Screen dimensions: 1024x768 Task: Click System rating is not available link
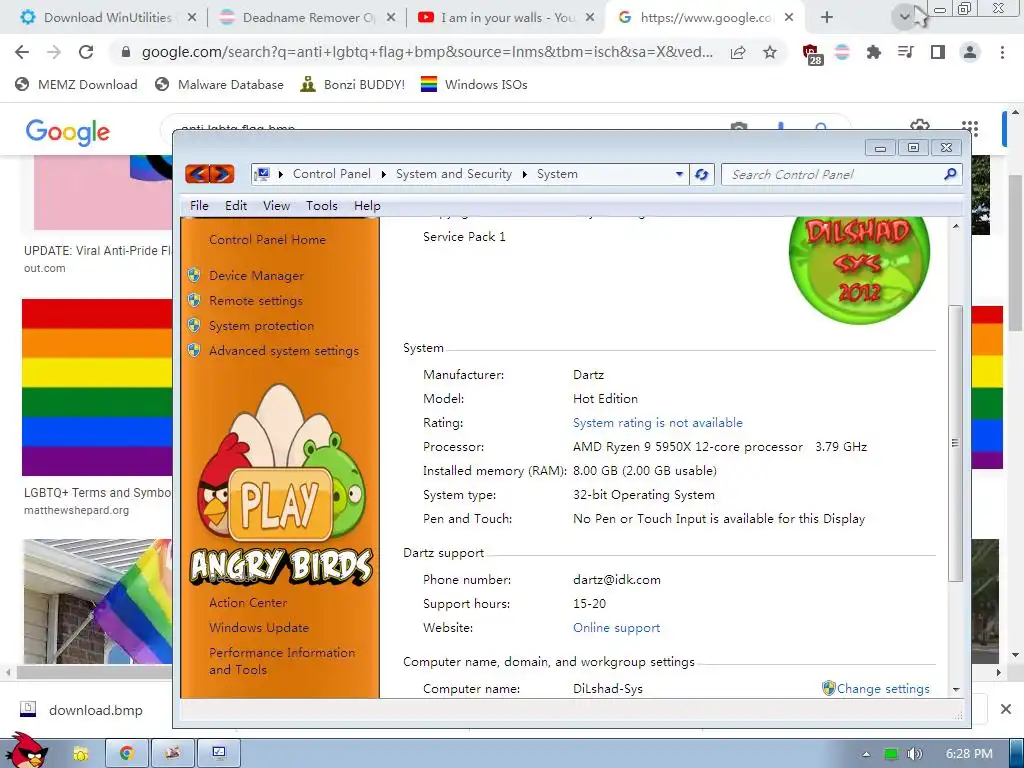[658, 423]
